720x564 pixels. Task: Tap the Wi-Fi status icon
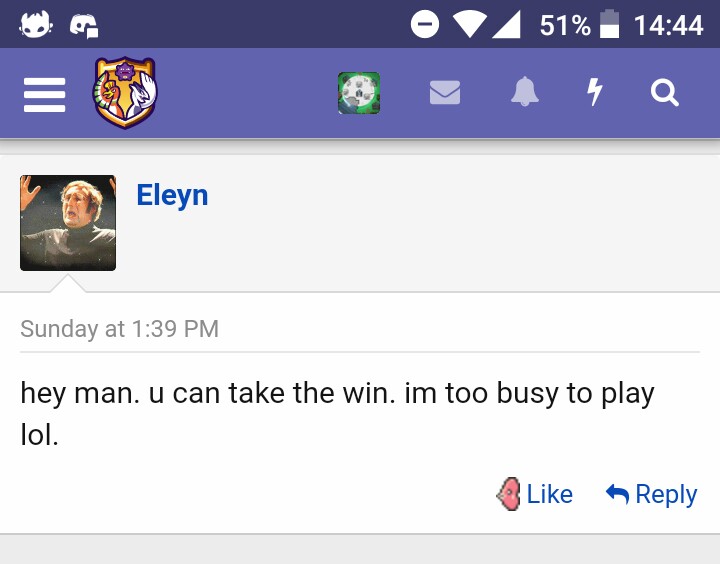[x=466, y=25]
